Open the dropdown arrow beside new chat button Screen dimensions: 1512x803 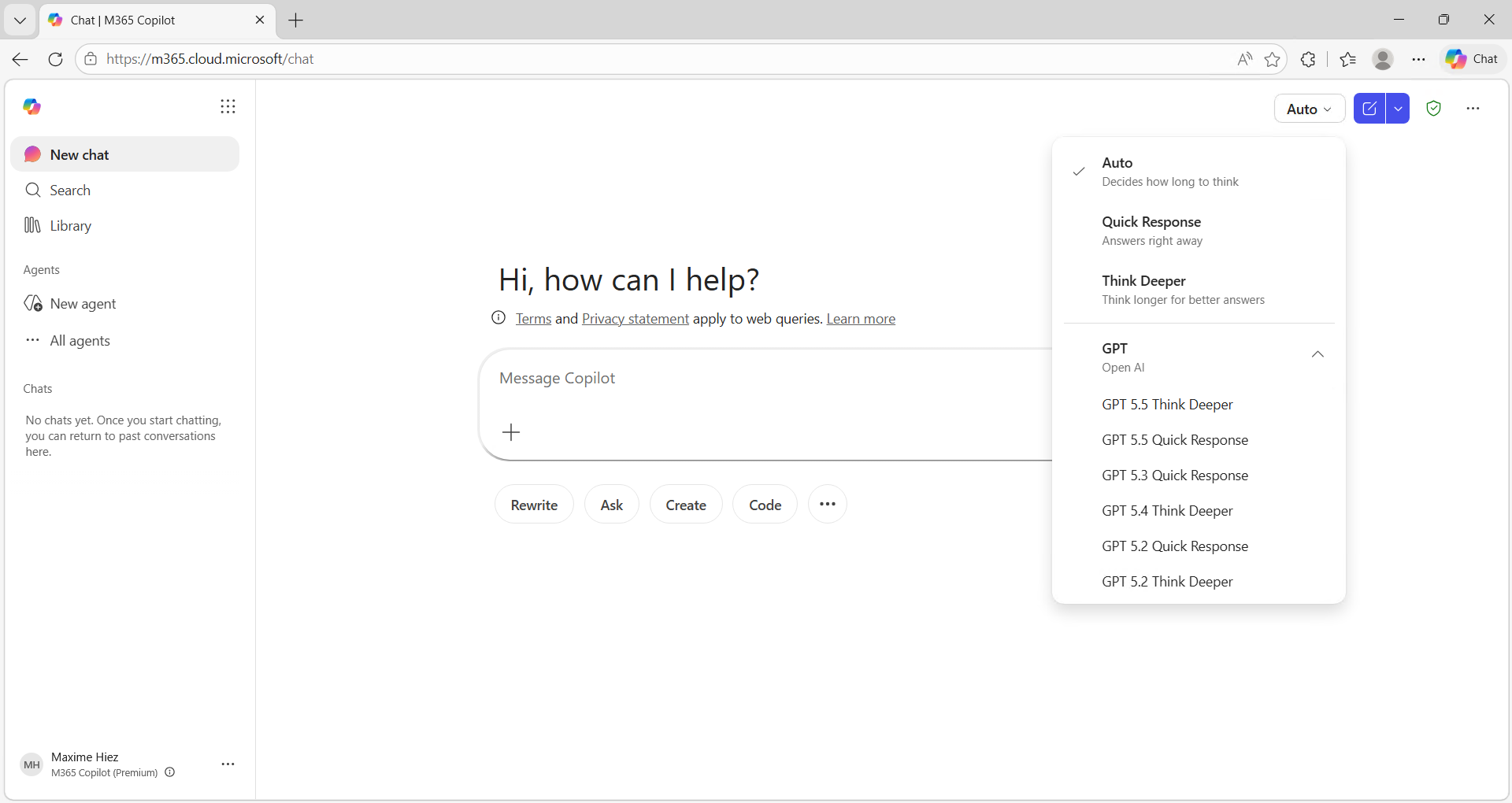tap(1398, 109)
